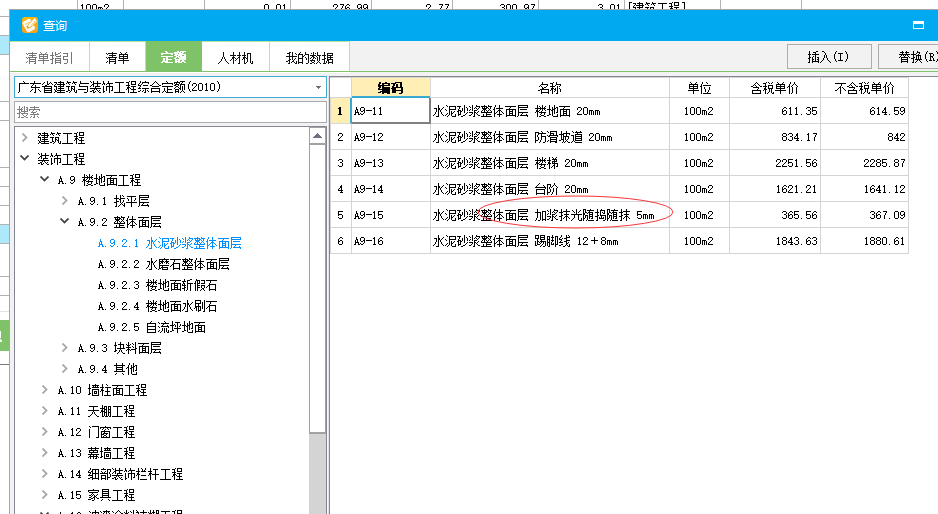Select 建筑工程 in the tree
Screen dimensions: 938x514
[x=61, y=138]
